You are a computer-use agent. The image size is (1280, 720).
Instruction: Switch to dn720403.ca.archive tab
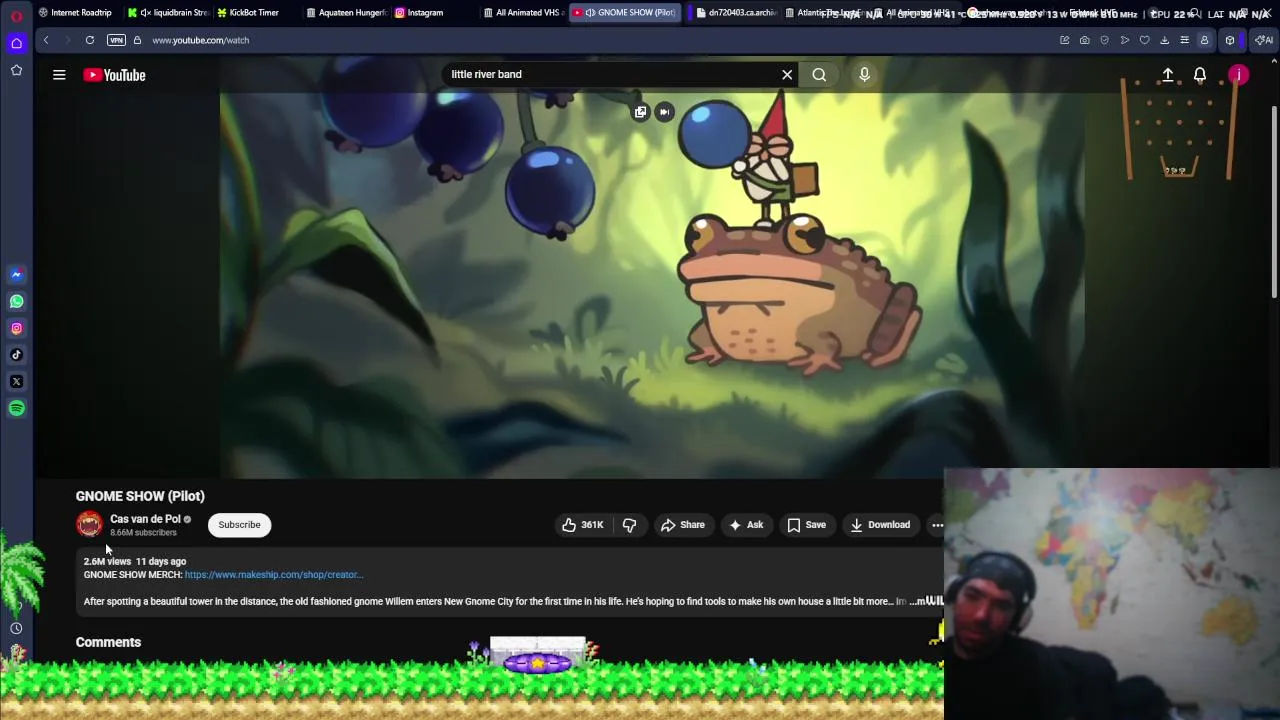click(x=736, y=13)
